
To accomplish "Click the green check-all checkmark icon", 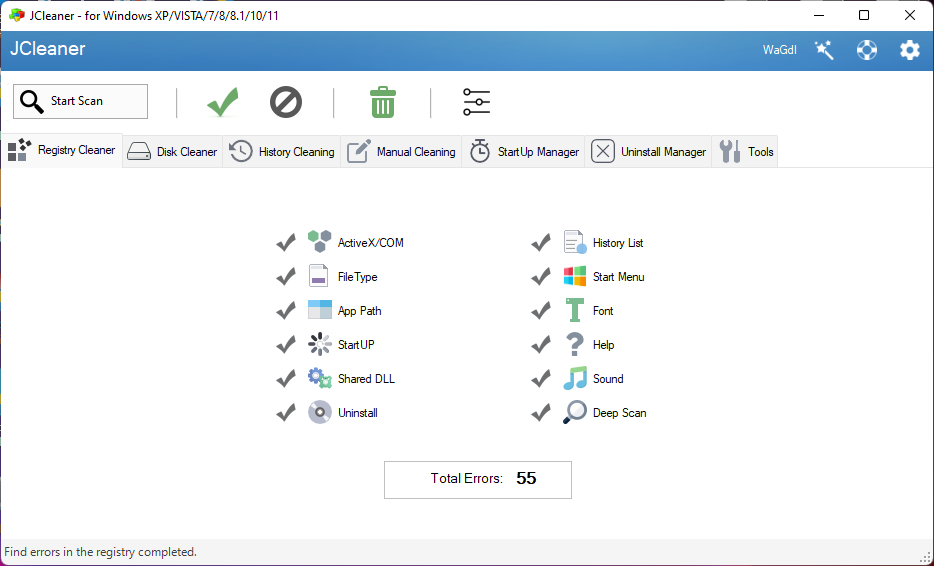I will click(x=223, y=102).
